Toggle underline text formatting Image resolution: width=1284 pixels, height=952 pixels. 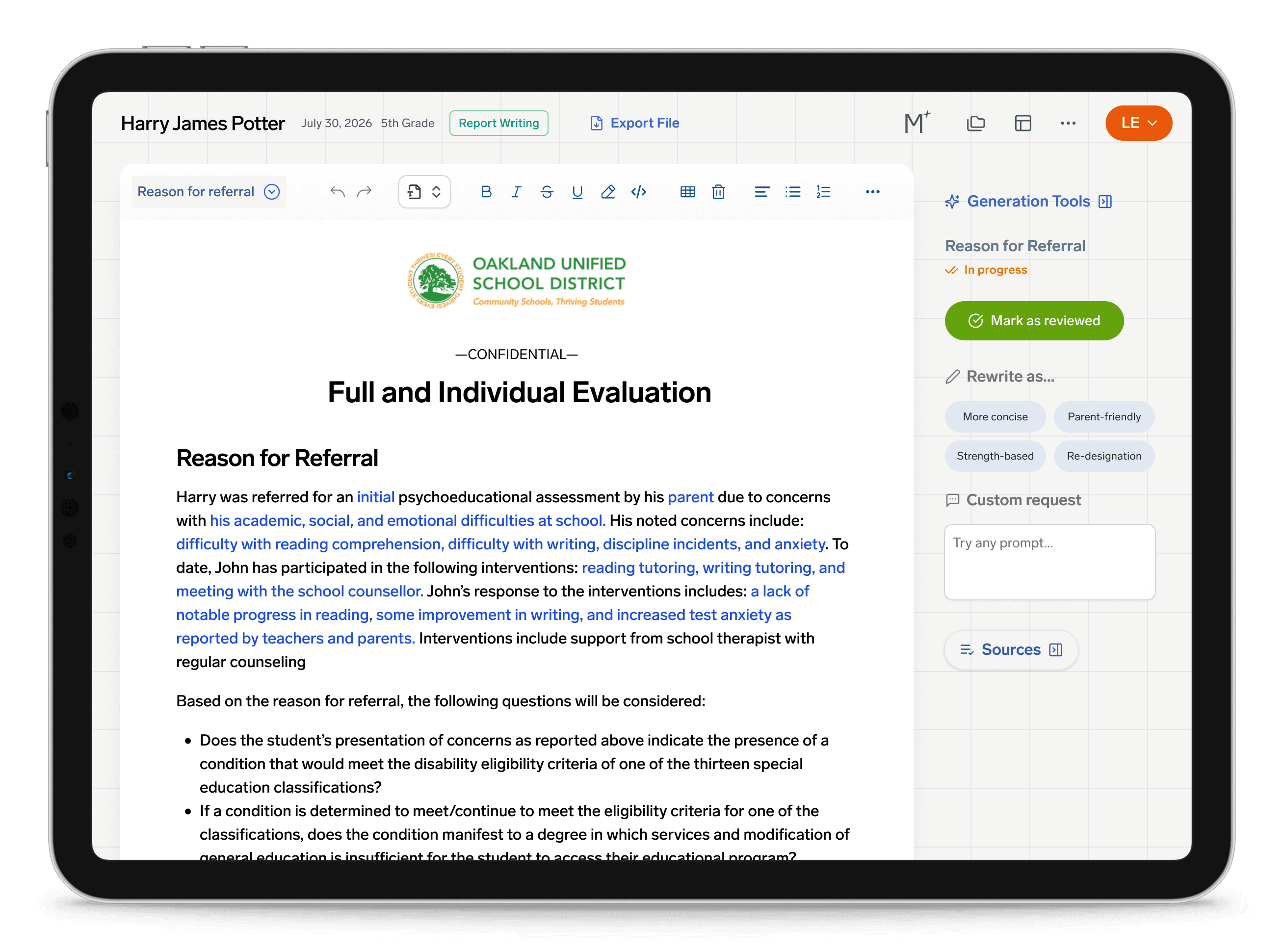[577, 192]
